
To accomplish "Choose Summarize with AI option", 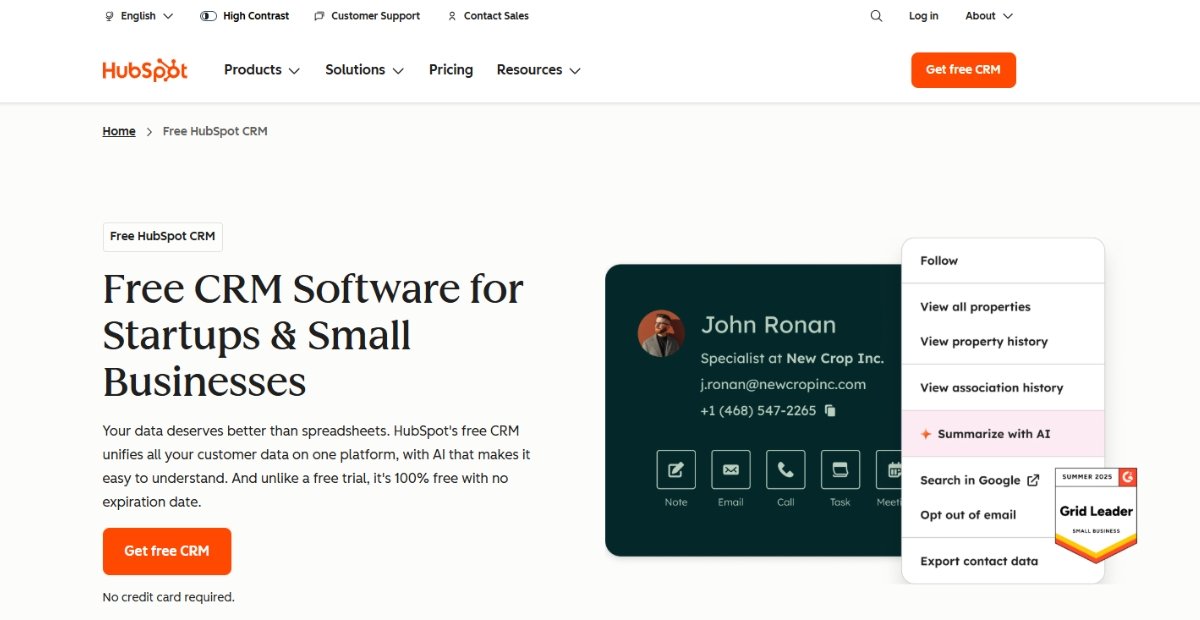I will pyautogui.click(x=1003, y=434).
